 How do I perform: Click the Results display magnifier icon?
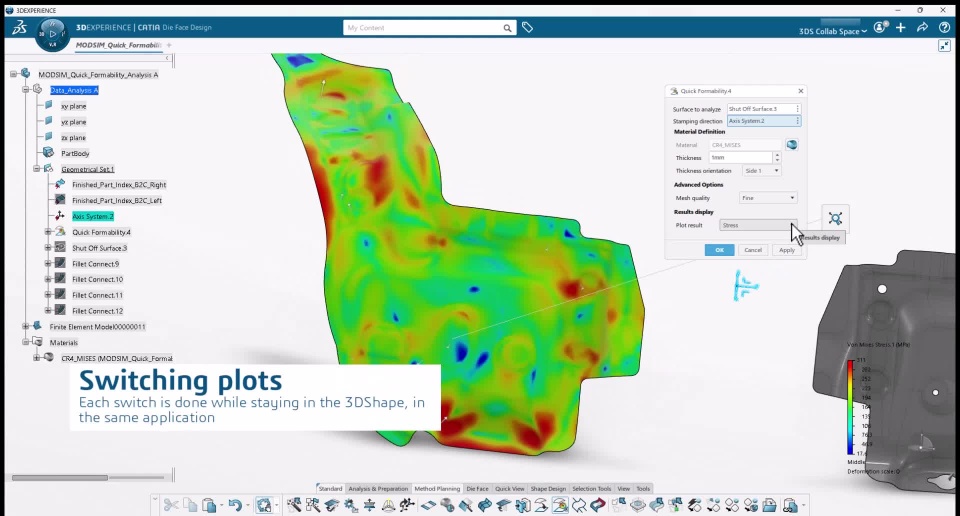[835, 219]
